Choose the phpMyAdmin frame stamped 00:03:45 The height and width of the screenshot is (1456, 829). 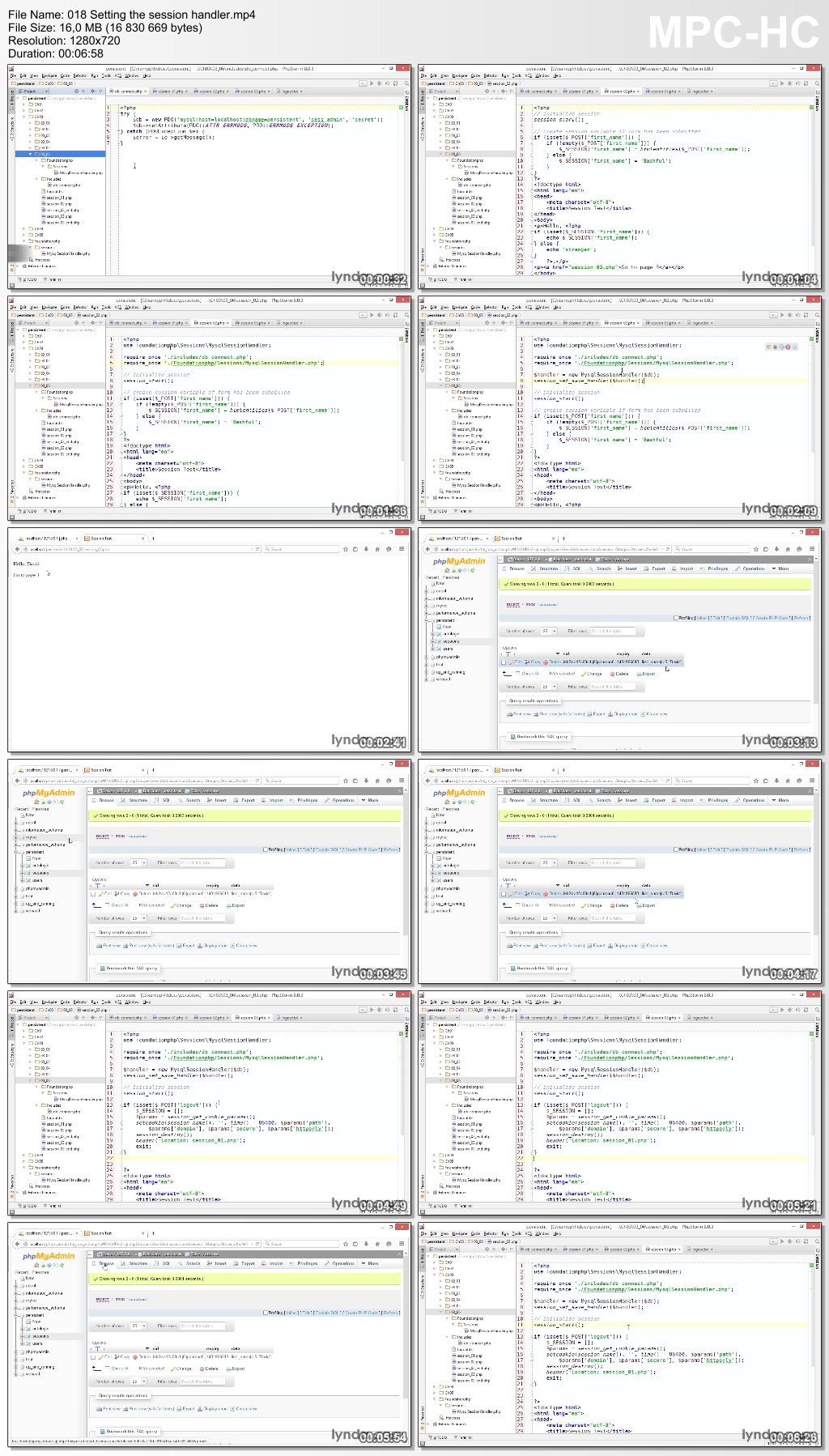pos(209,871)
